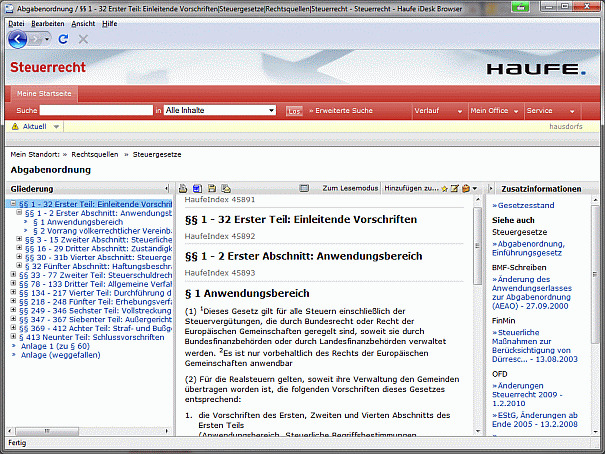Open the Service dropdown menu

point(551,111)
